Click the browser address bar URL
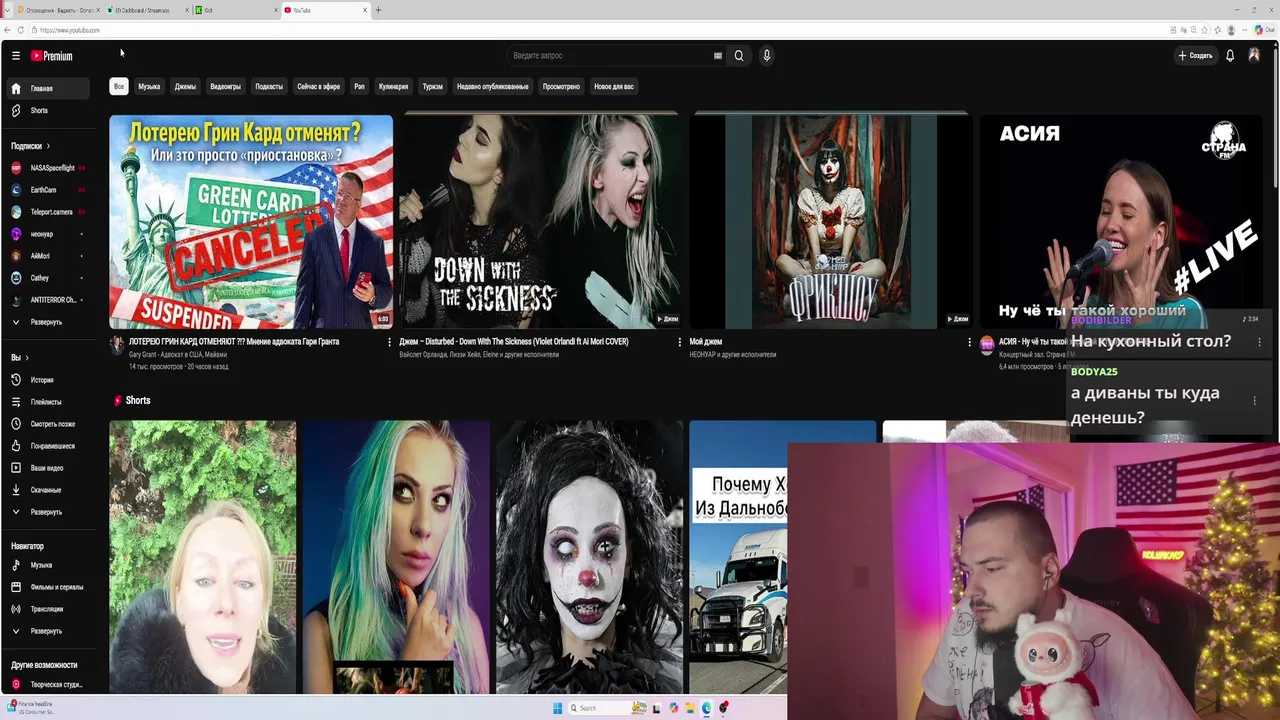Screen dimensions: 1280x720 pyautogui.click(x=70, y=30)
